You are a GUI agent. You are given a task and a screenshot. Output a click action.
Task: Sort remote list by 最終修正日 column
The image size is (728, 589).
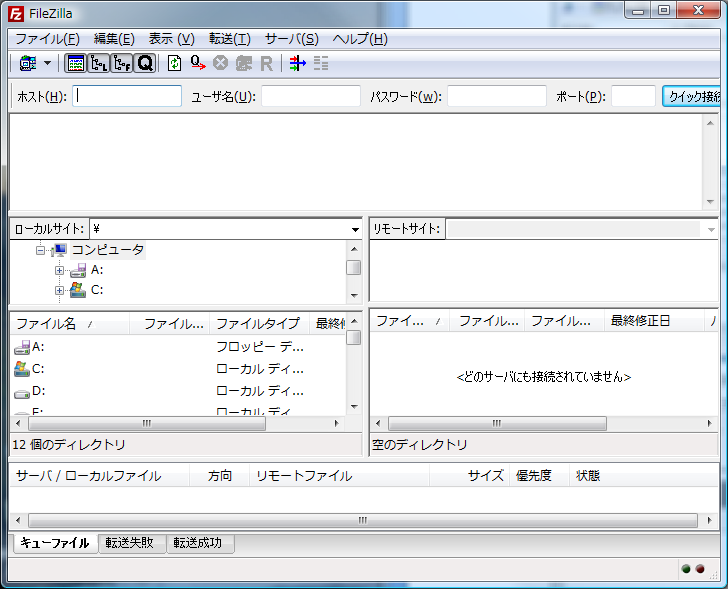pos(654,321)
